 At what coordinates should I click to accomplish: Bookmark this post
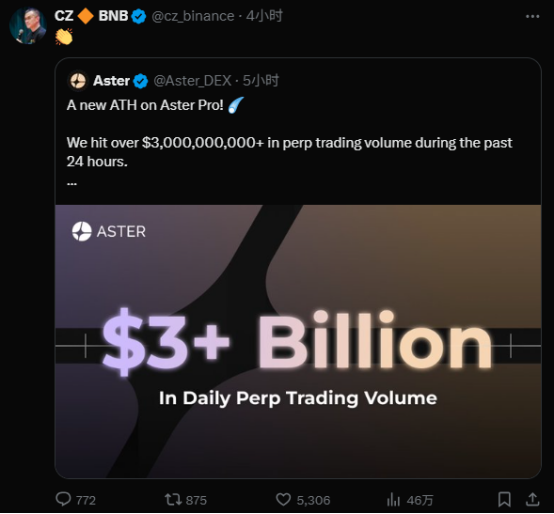pos(504,500)
